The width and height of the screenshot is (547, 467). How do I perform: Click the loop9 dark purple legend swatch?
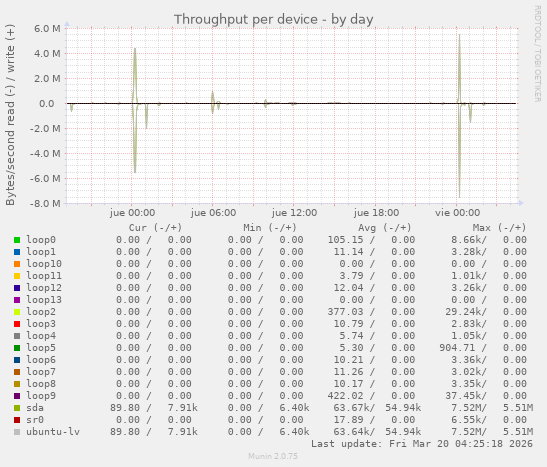click(17, 396)
